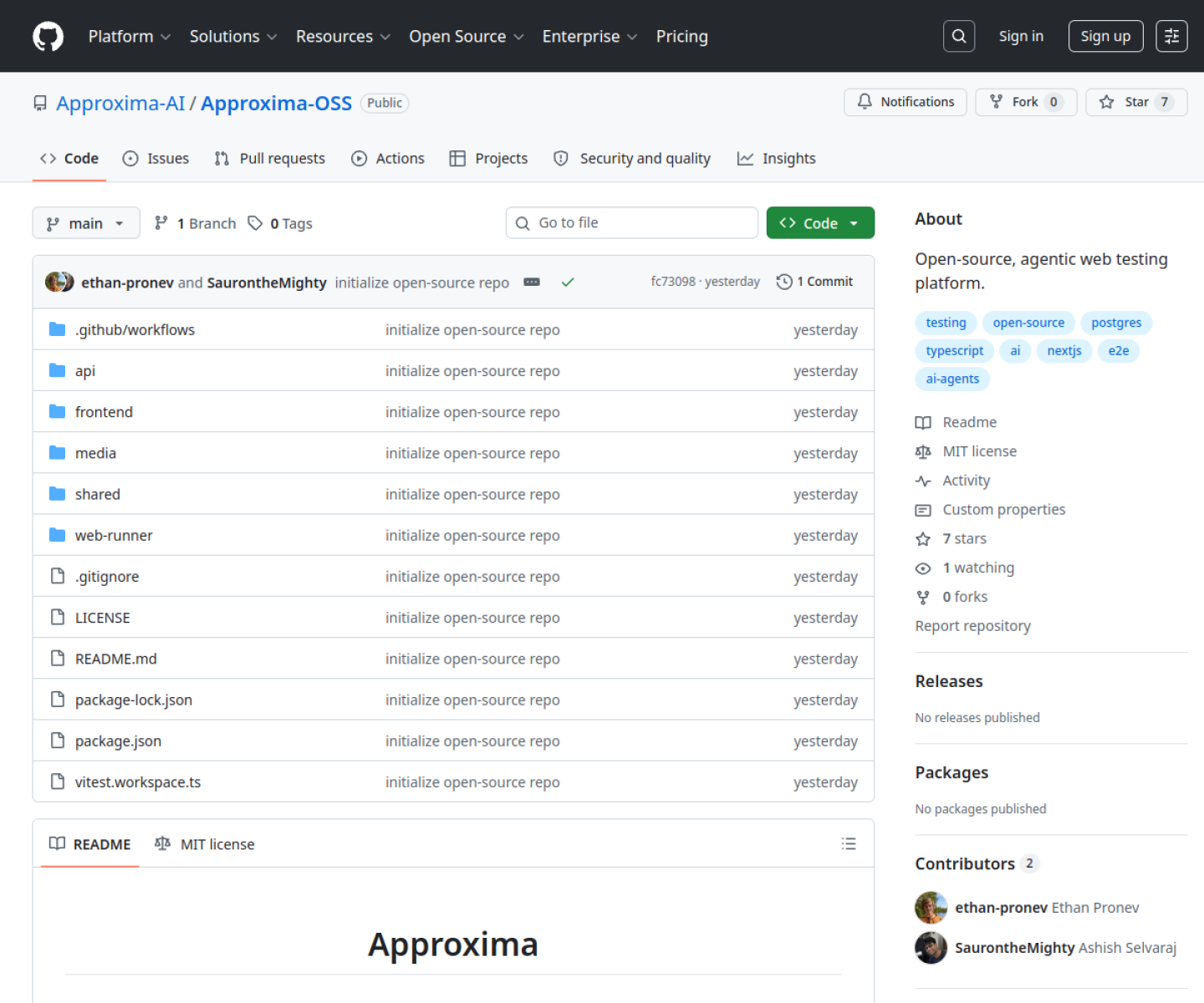Open the frontend folder

point(104,412)
